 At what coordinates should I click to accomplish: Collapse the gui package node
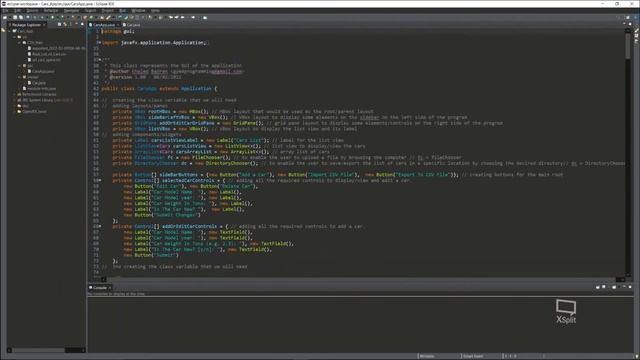click(x=19, y=65)
